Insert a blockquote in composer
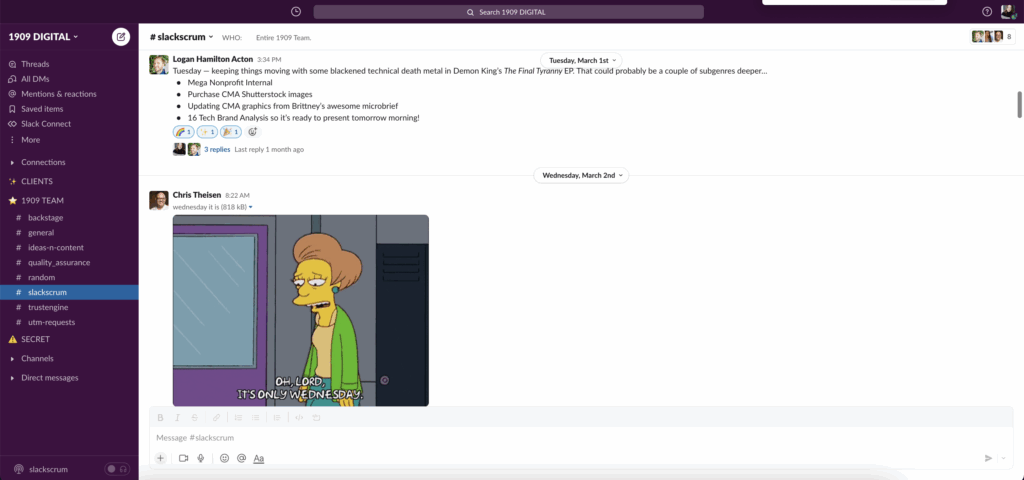This screenshot has width=1024, height=480. (x=277, y=417)
